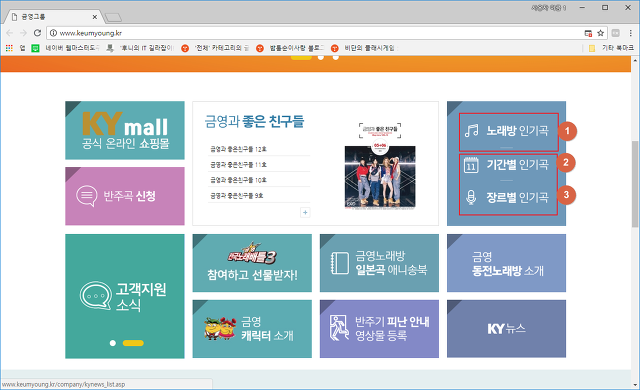640x390 pixels.
Task: Click the page vertical scrollbar thumb
Action: (x=635, y=184)
